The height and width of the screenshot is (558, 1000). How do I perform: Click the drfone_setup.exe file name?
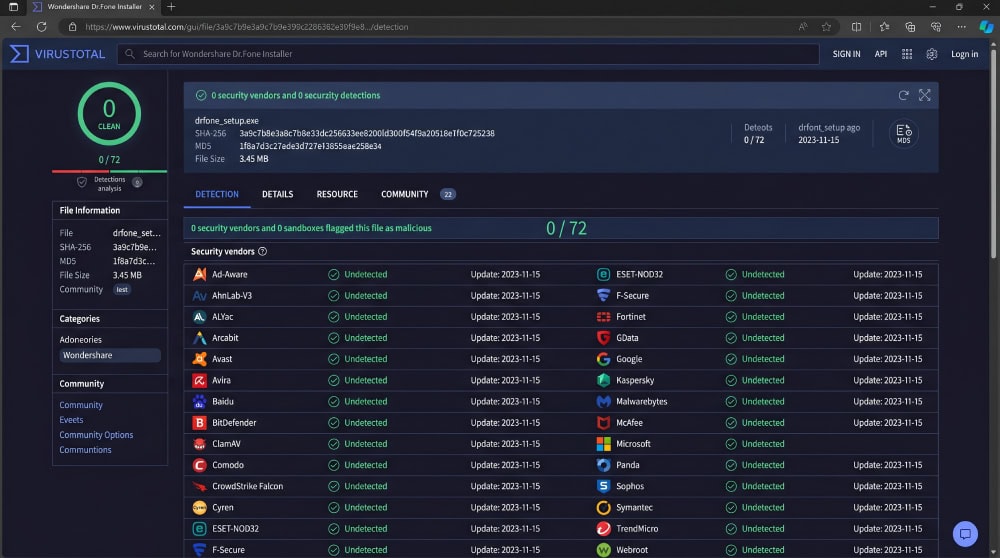226,121
